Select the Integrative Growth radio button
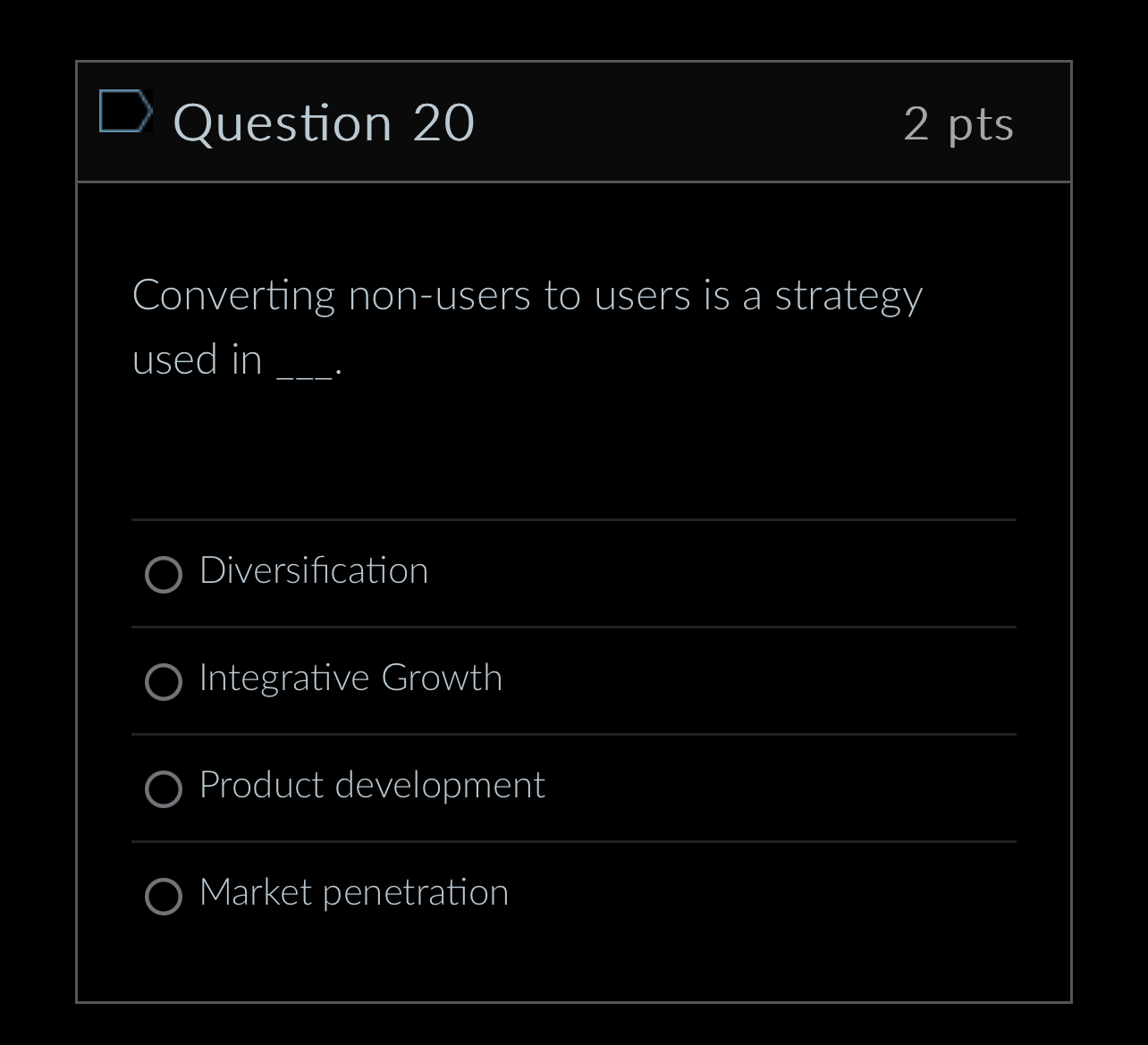Screen dimensions: 1148x1045 point(163,683)
